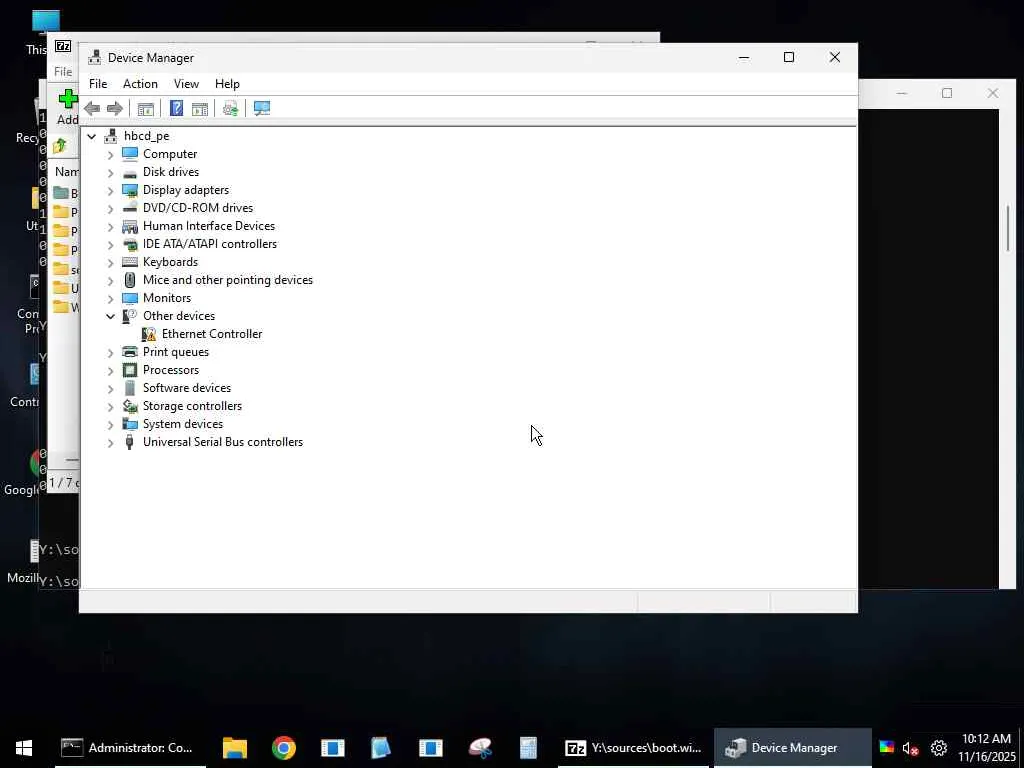Image resolution: width=1024 pixels, height=768 pixels.
Task: Select the Ethernet Controller warning icon
Action: 149,334
